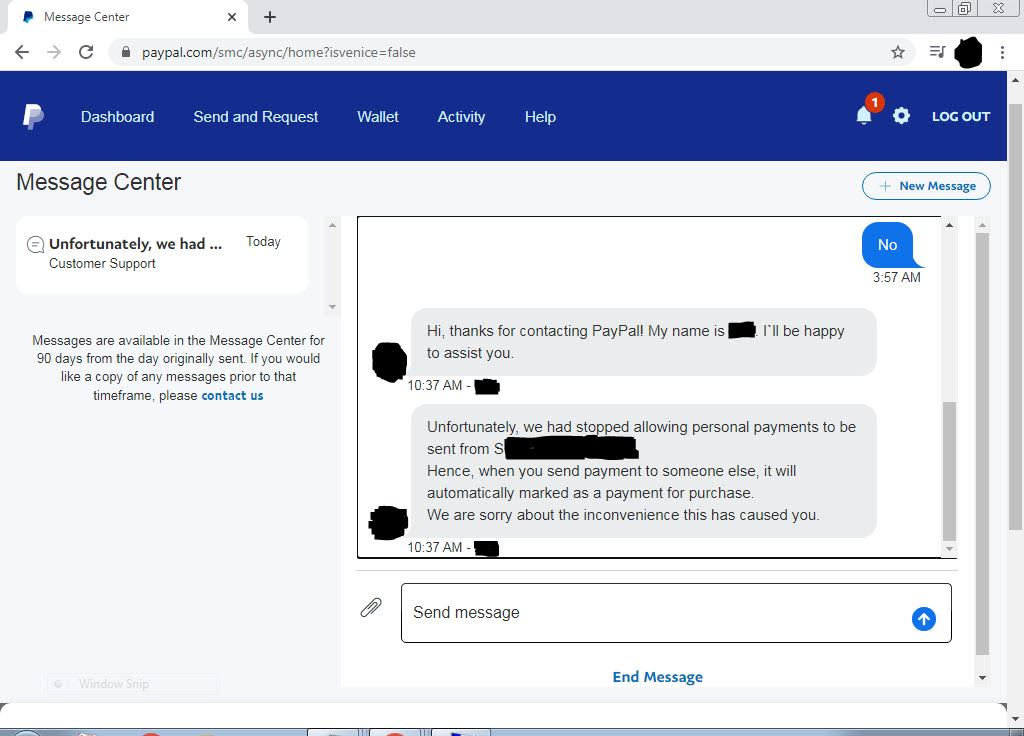Click the PayPal logo icon
This screenshot has width=1024, height=736.
33,117
